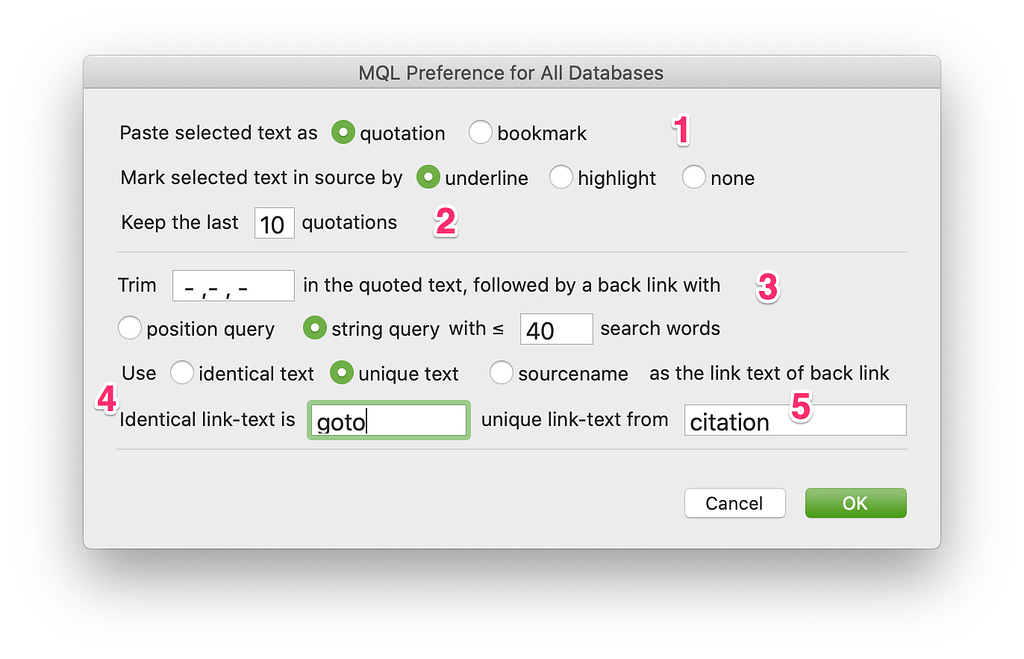Click the search words field showing 40
The height and width of the screenshot is (659, 1024).
coord(556,328)
